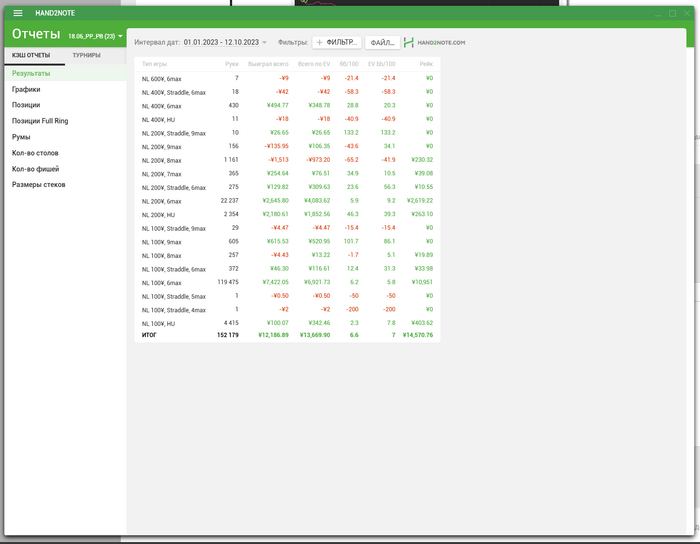Select row NL 400¥, HU

[x=287, y=119]
